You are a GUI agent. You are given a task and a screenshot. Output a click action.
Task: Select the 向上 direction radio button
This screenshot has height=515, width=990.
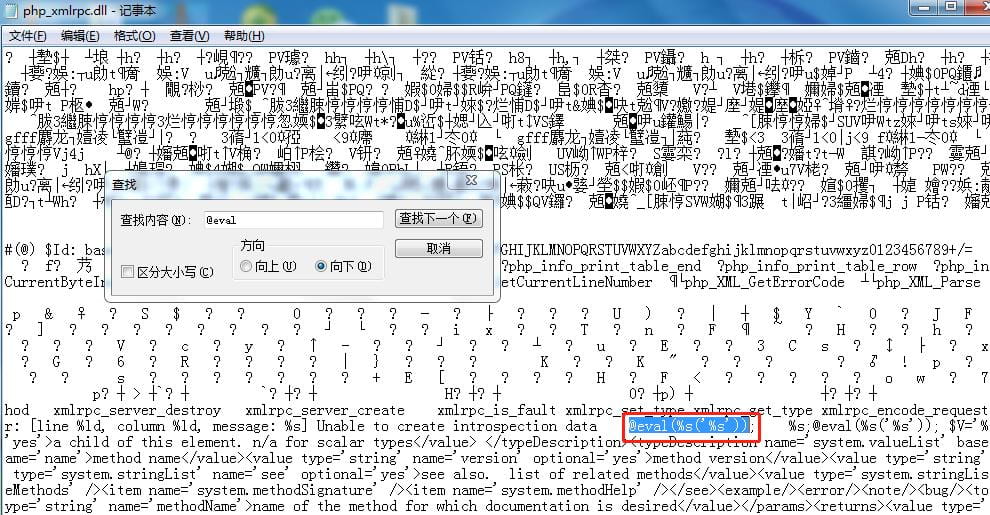point(246,266)
